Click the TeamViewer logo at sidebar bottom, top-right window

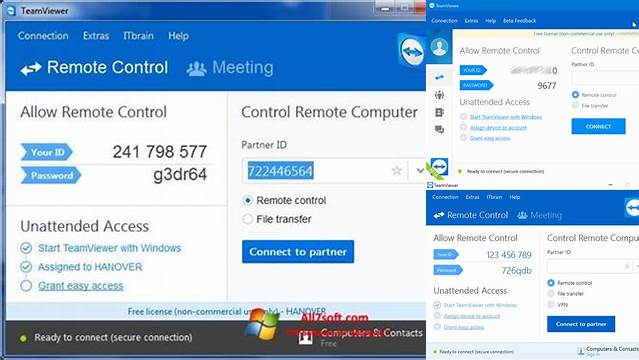point(439,166)
